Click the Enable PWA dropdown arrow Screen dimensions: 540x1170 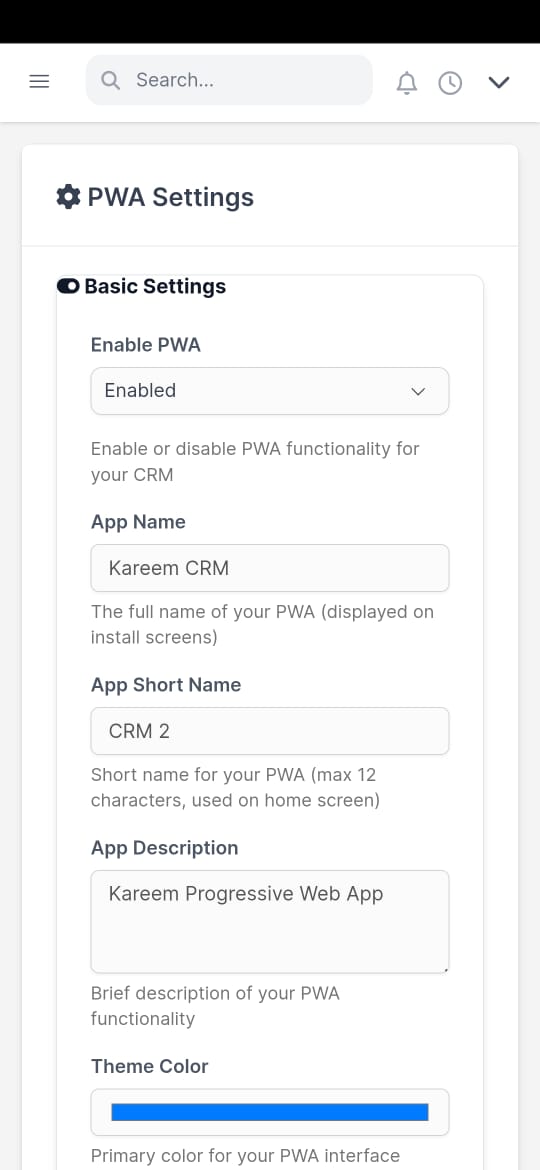418,391
